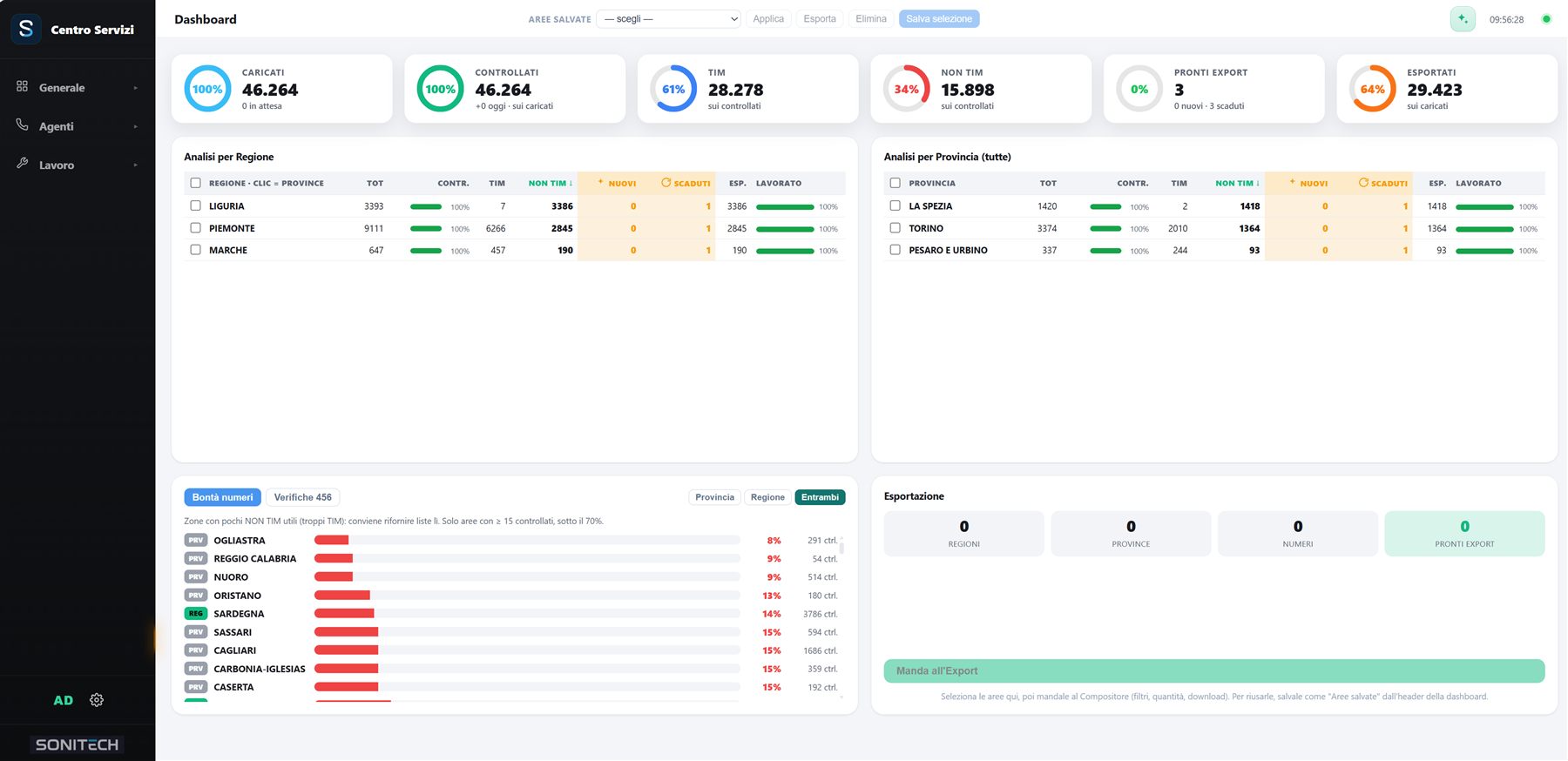Image resolution: width=1568 pixels, height=761 pixels.
Task: Click REGGIO CALABRIA row in quality list
Action: [512, 559]
